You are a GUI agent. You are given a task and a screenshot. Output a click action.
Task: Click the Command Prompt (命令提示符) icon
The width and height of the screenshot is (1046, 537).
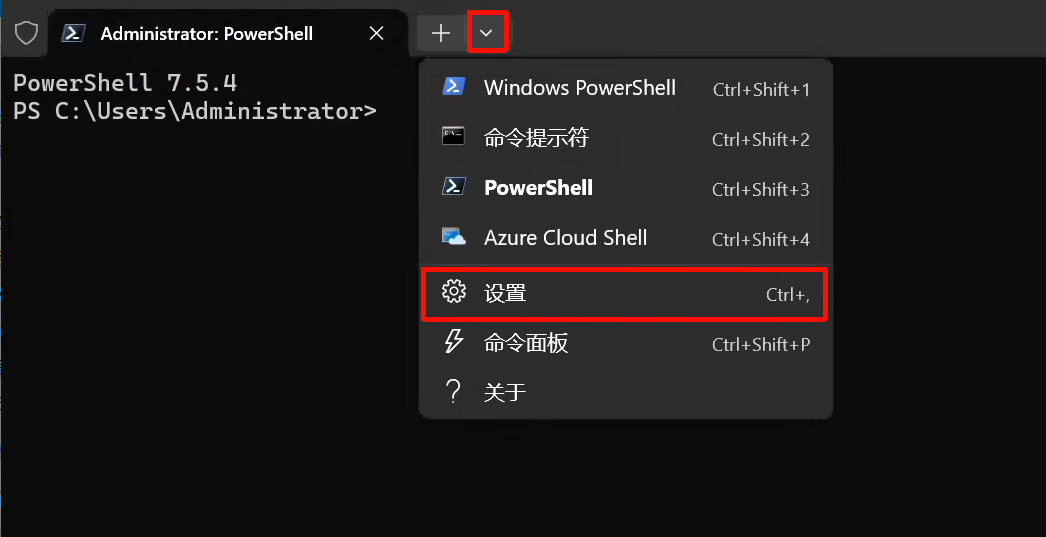[x=454, y=137]
